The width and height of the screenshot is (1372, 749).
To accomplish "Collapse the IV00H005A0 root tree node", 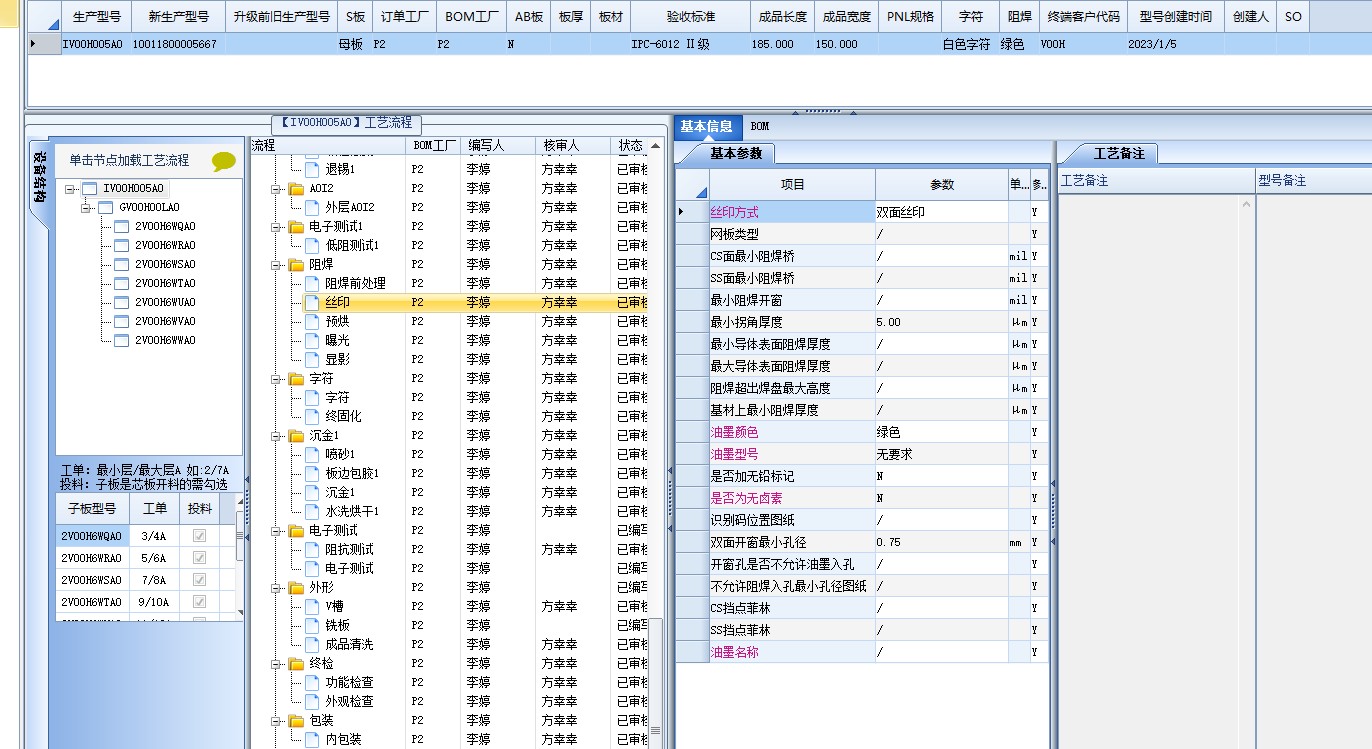I will [x=71, y=188].
